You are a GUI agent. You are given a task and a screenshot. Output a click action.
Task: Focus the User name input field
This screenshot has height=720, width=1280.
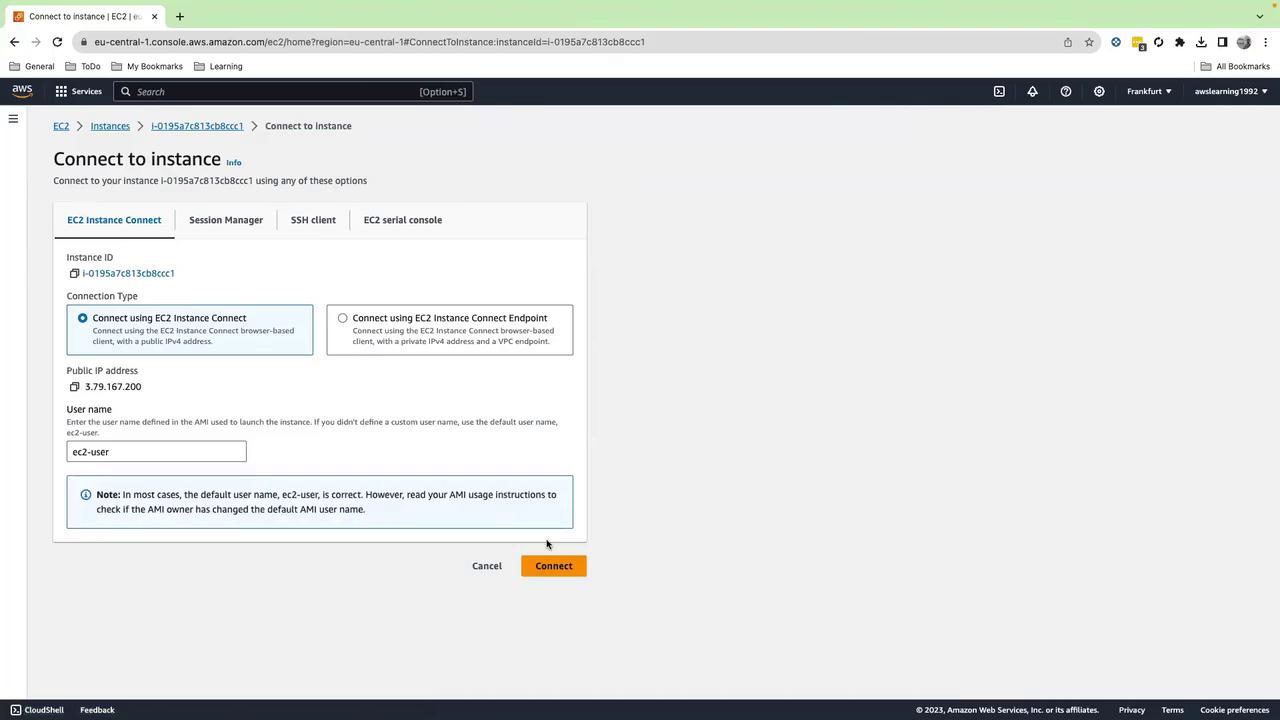156,452
